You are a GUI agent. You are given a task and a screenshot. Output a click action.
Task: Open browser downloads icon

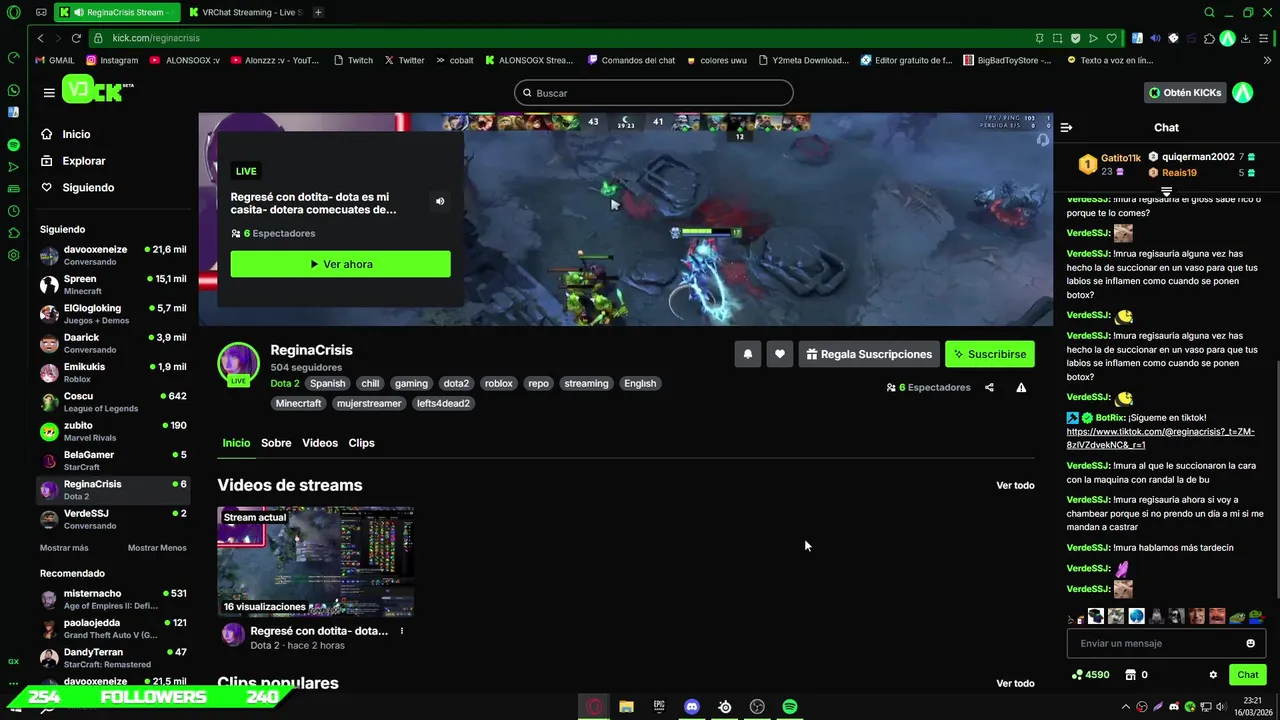pyautogui.click(x=1245, y=38)
